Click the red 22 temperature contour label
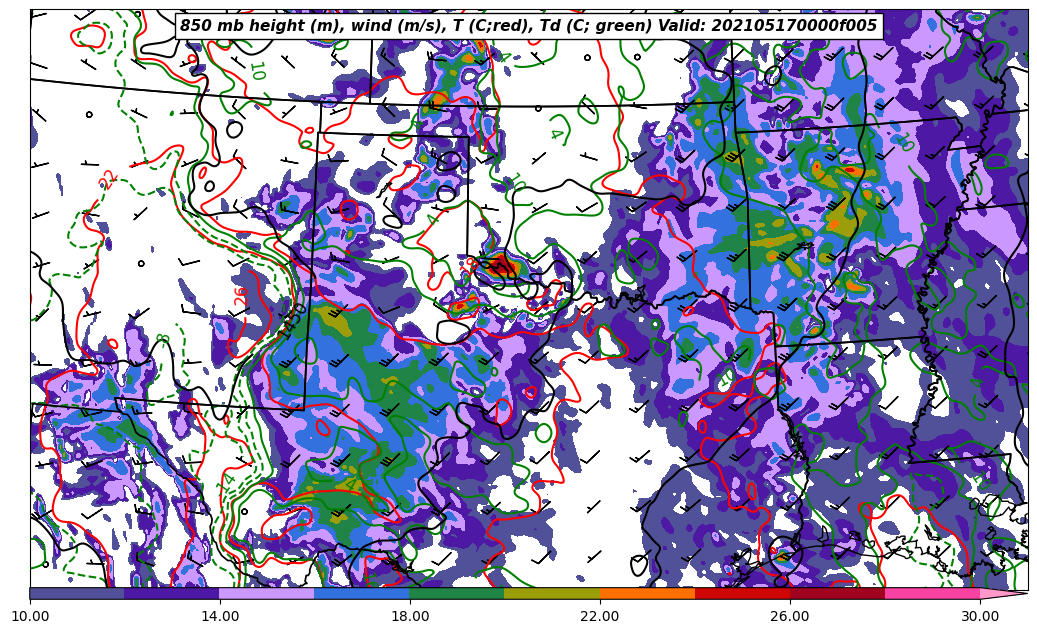 click(108, 180)
